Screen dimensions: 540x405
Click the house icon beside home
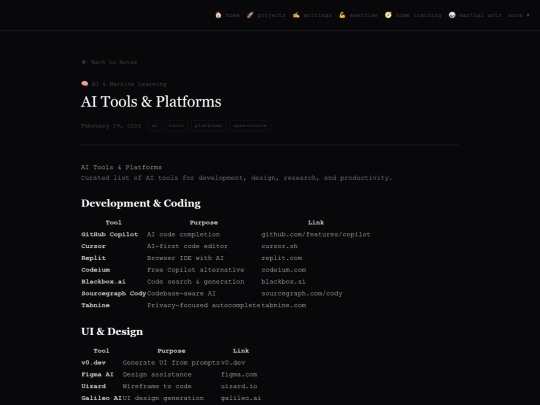pos(218,15)
